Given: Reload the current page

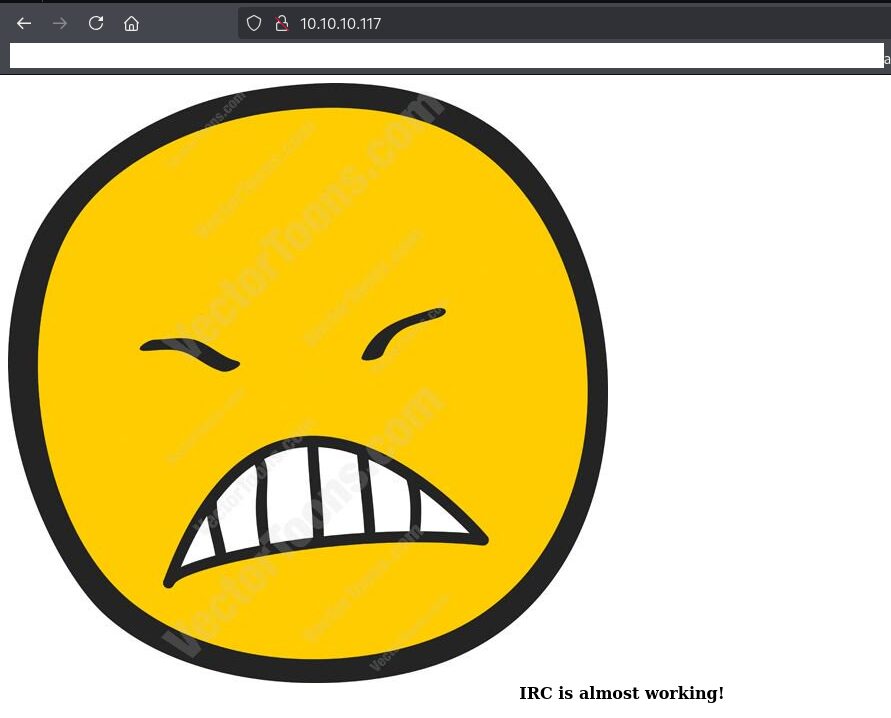Looking at the screenshot, I should [96, 23].
